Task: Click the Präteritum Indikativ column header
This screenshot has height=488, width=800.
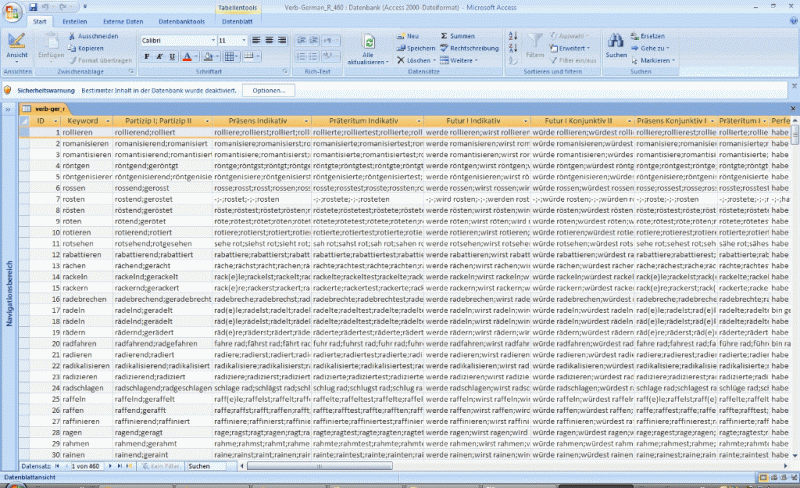Action: [367, 121]
